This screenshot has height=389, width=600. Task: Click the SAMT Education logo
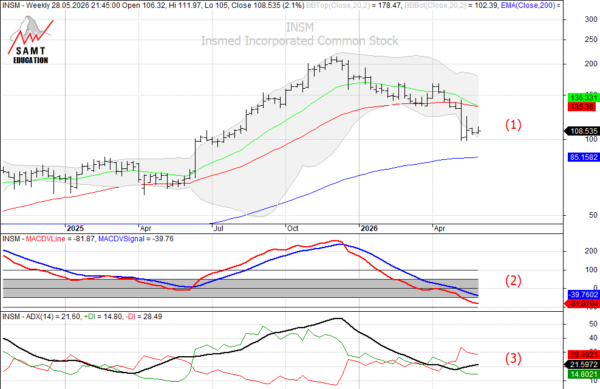click(x=31, y=40)
